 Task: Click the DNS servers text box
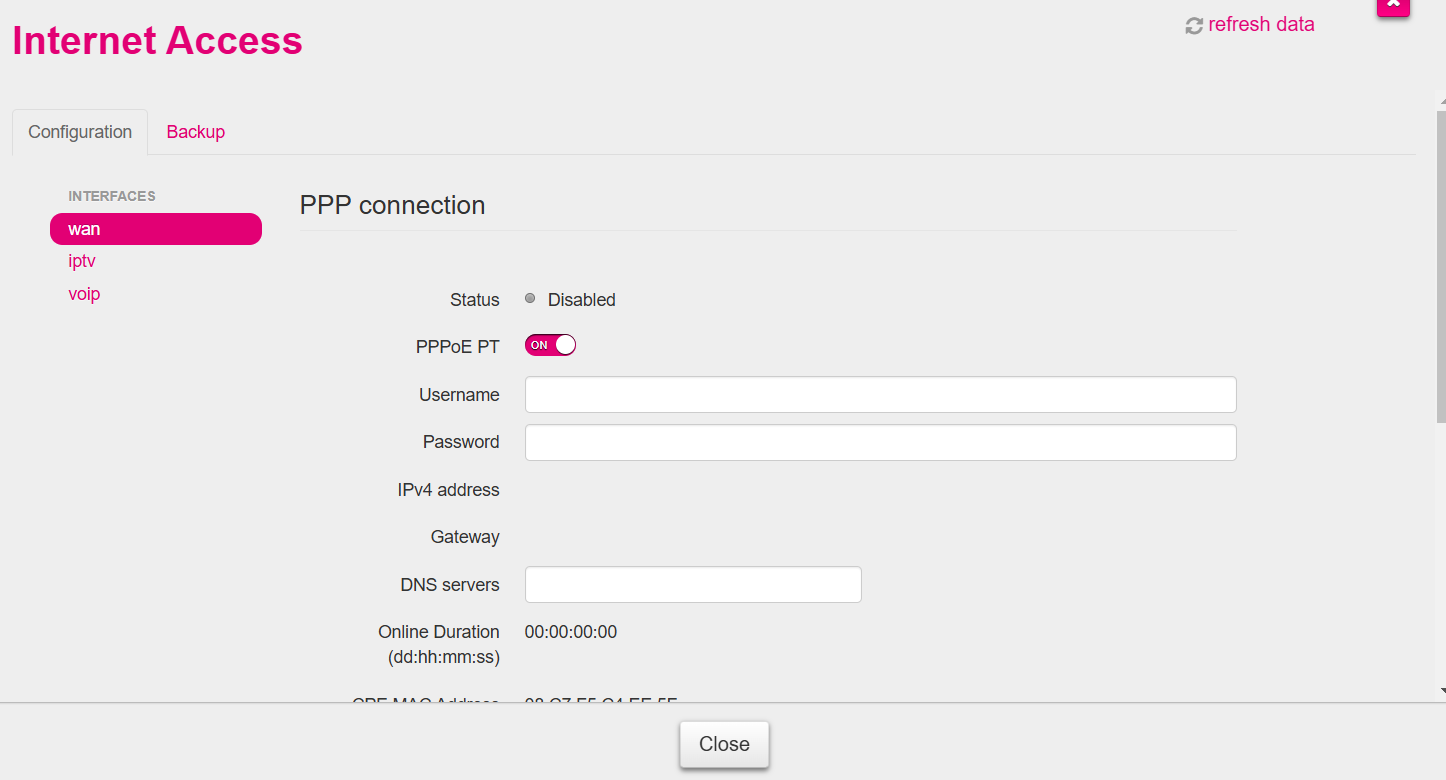tap(693, 585)
